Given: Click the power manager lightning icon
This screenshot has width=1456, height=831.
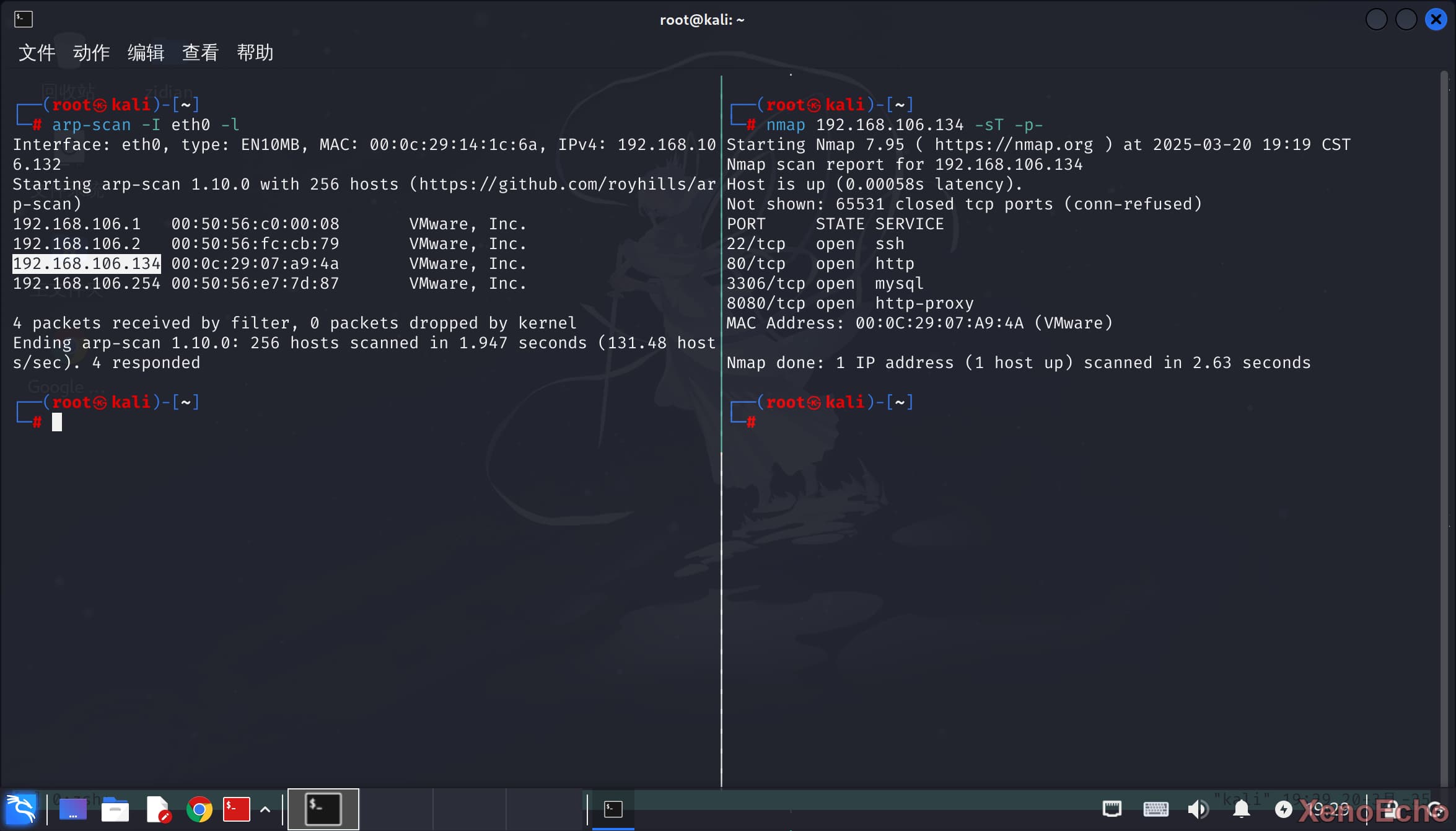Looking at the screenshot, I should [x=1283, y=809].
